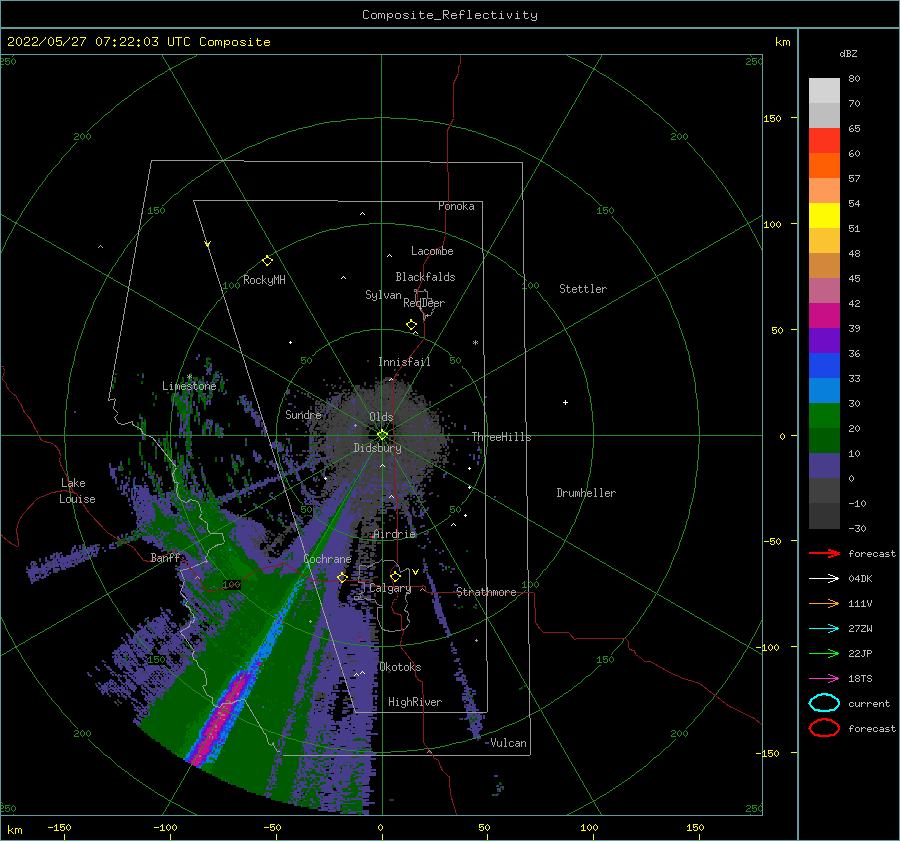Click the Composite_Reflectivity title text
Image resolution: width=900 pixels, height=841 pixels.
449,15
